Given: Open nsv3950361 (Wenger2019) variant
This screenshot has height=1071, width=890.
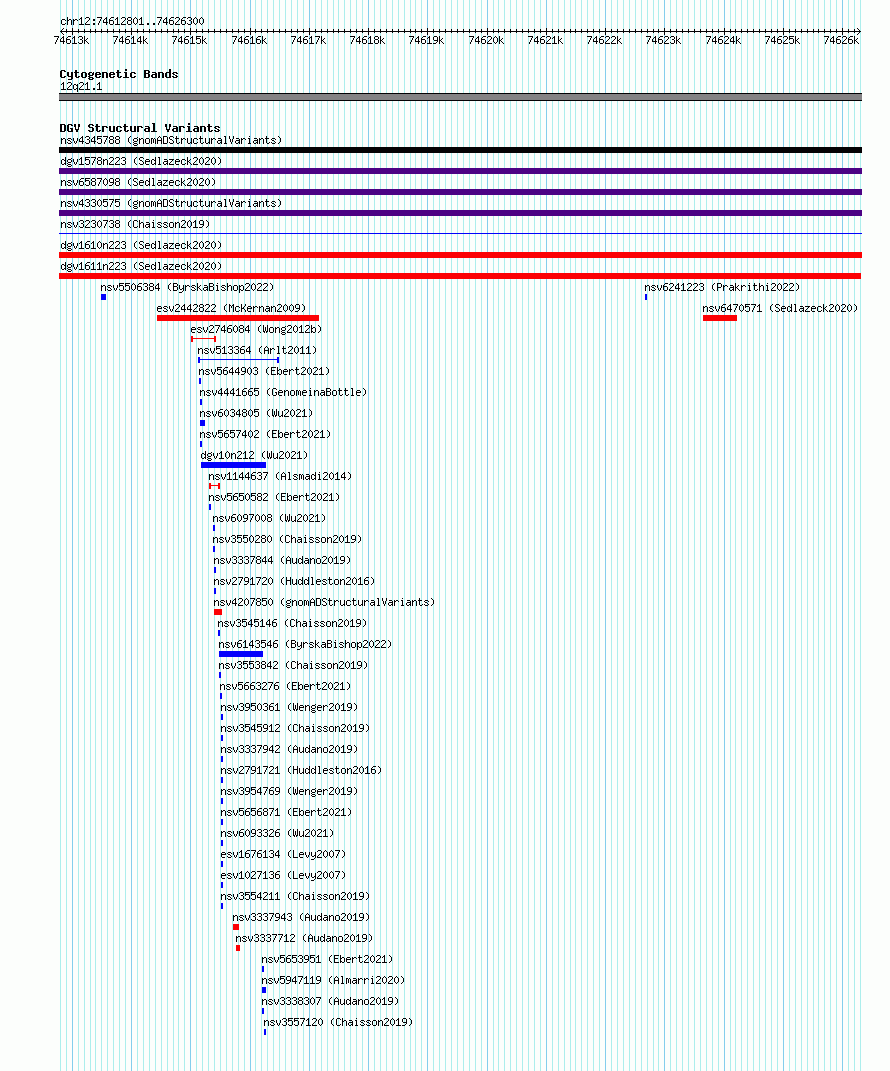Looking at the screenshot, I should pyautogui.click(x=290, y=708).
